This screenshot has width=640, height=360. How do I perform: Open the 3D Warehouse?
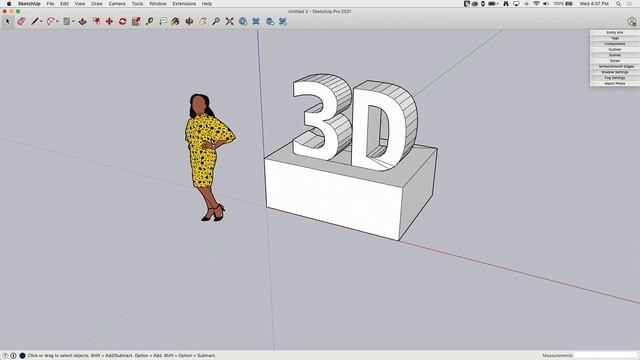coord(243,21)
